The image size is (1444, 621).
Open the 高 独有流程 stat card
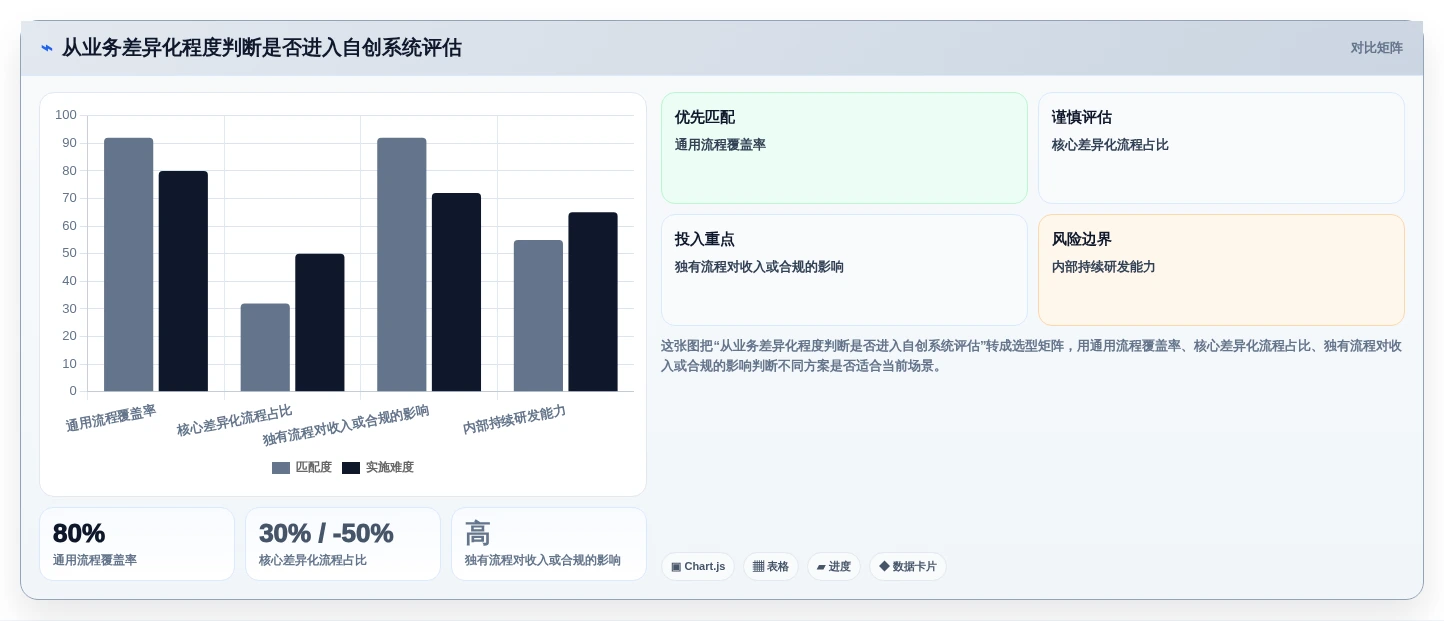(549, 544)
